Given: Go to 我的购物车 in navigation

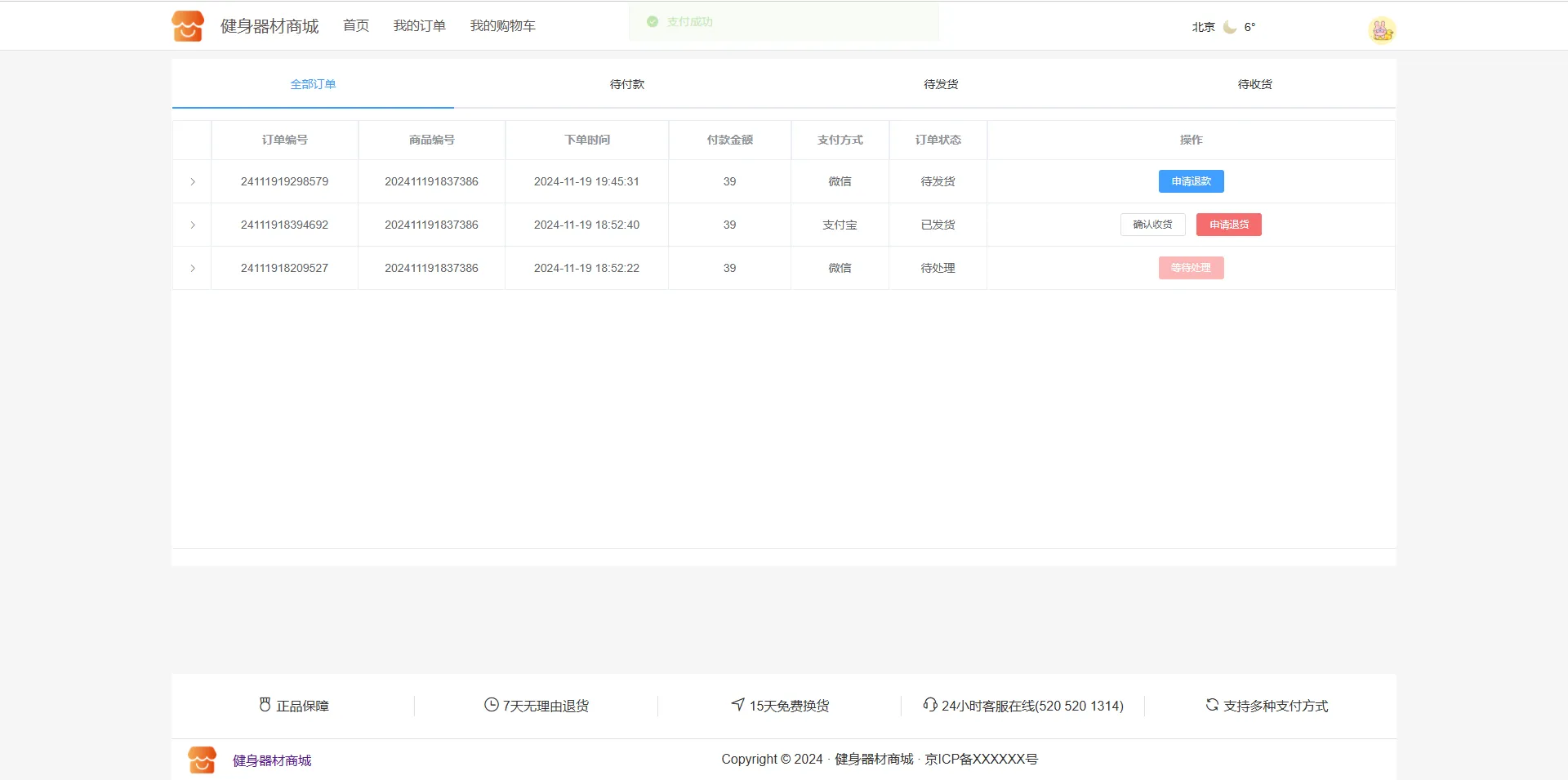Looking at the screenshot, I should tap(502, 26).
